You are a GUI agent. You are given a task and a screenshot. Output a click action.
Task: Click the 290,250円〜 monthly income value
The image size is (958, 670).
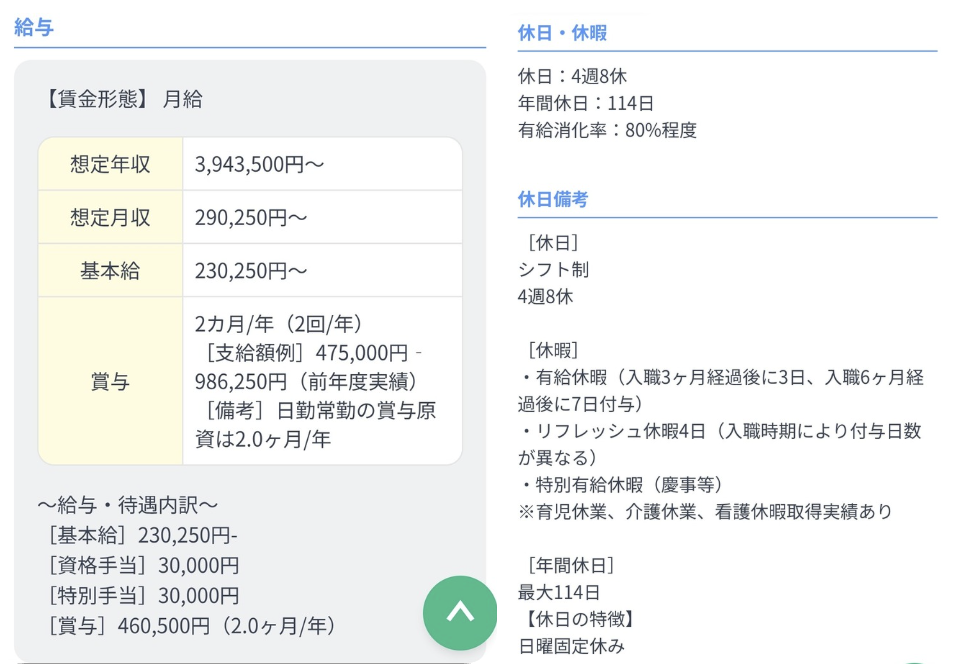[250, 217]
